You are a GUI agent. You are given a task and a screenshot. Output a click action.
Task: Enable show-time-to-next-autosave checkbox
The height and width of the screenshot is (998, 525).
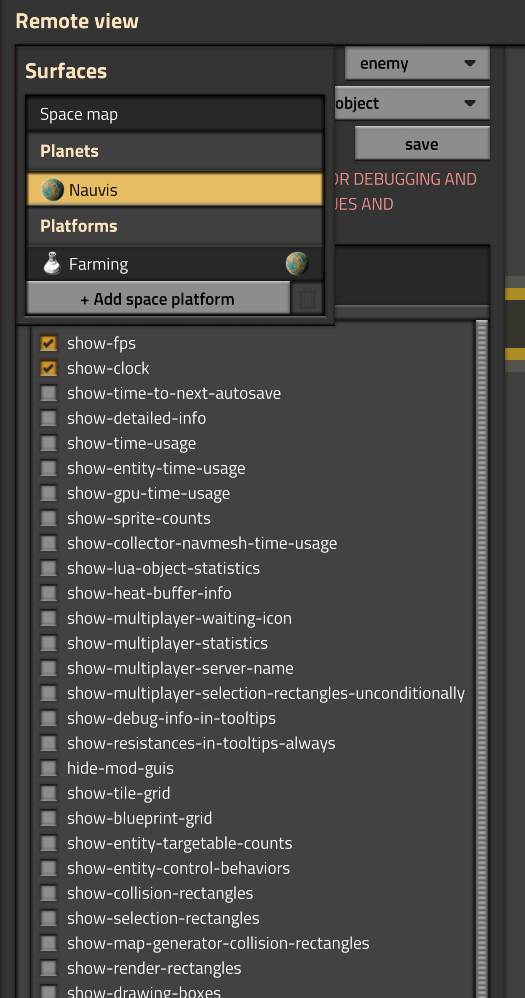pyautogui.click(x=48, y=393)
